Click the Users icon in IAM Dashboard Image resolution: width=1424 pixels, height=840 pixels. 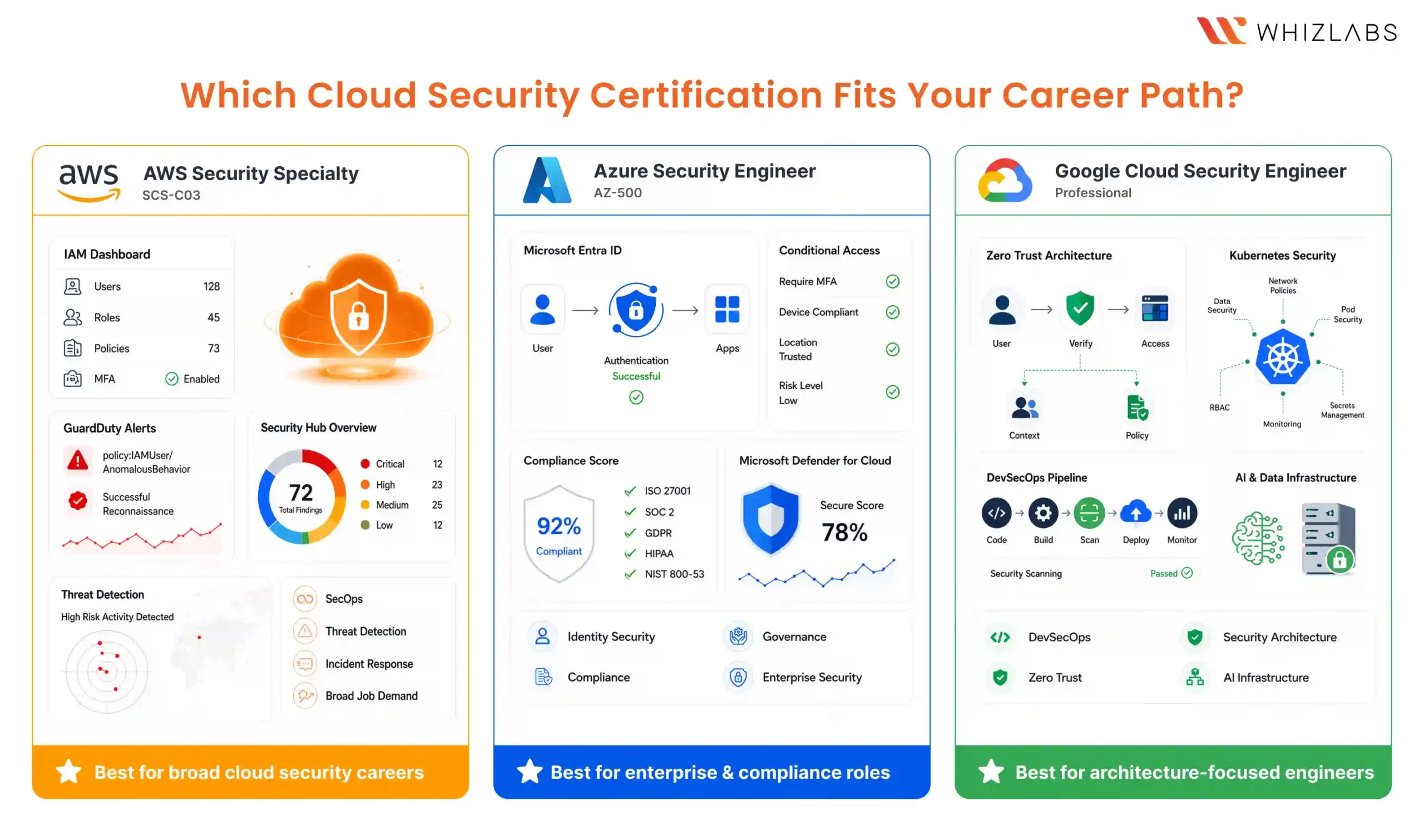(x=72, y=286)
